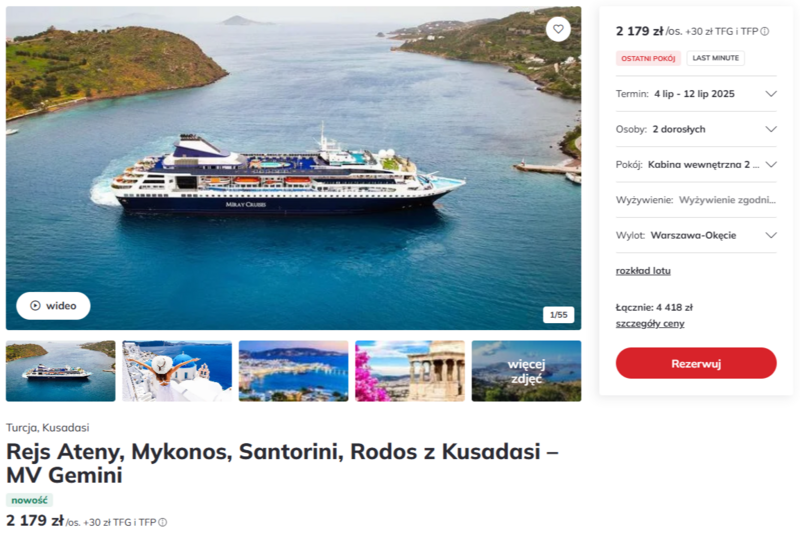
Task: View szczegóły ceny link
Action: [x=650, y=324]
